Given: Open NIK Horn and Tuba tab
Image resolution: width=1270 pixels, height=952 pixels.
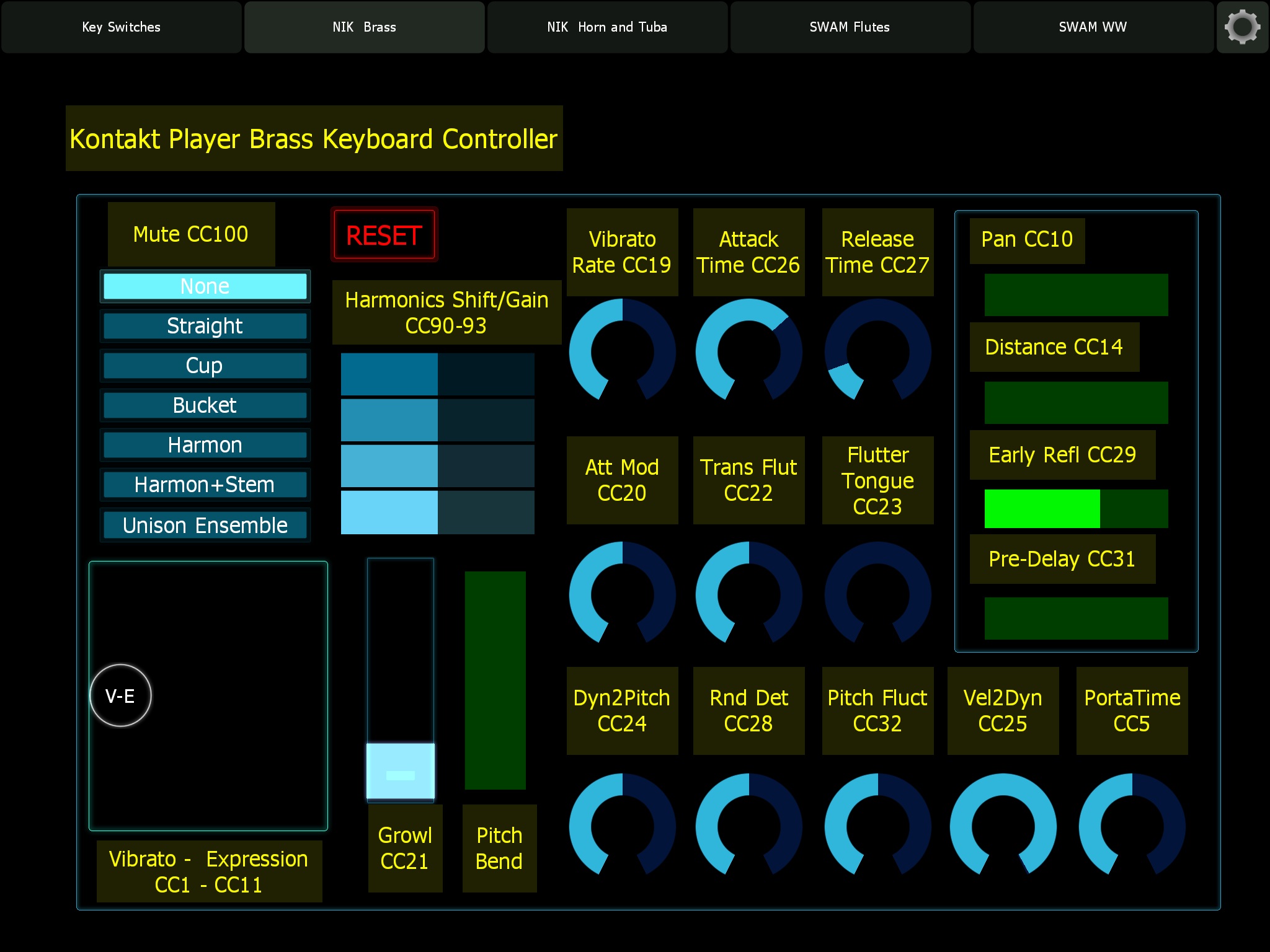Looking at the screenshot, I should point(608,27).
